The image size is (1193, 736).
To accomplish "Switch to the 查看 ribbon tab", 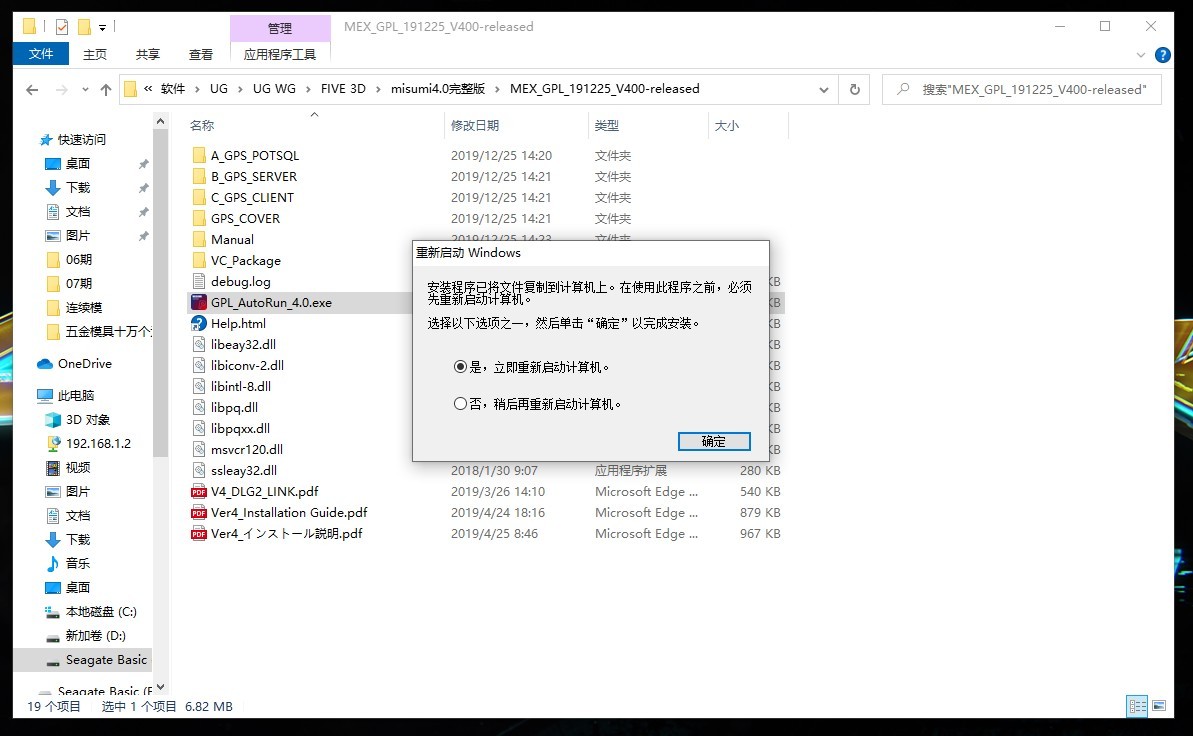I will tap(200, 54).
